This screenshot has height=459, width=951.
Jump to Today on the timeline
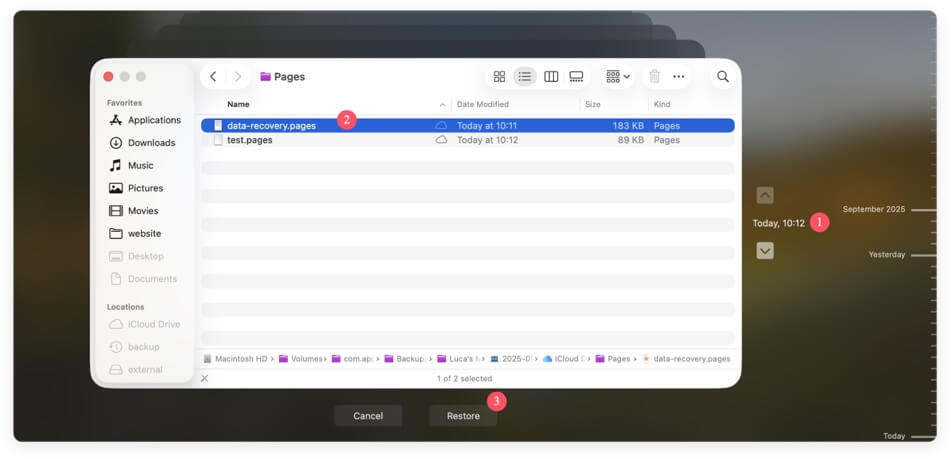click(894, 436)
